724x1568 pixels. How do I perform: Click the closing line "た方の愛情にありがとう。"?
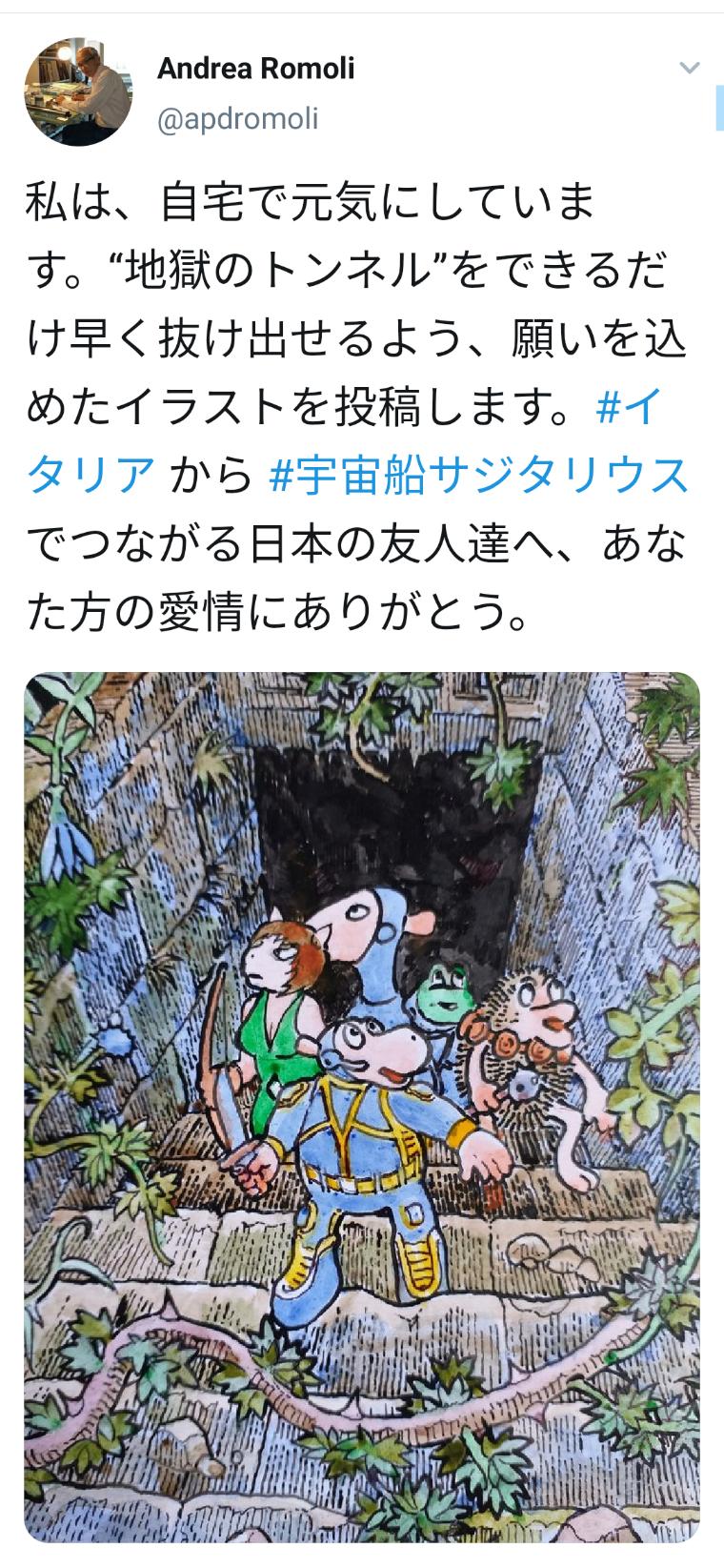pos(277,612)
